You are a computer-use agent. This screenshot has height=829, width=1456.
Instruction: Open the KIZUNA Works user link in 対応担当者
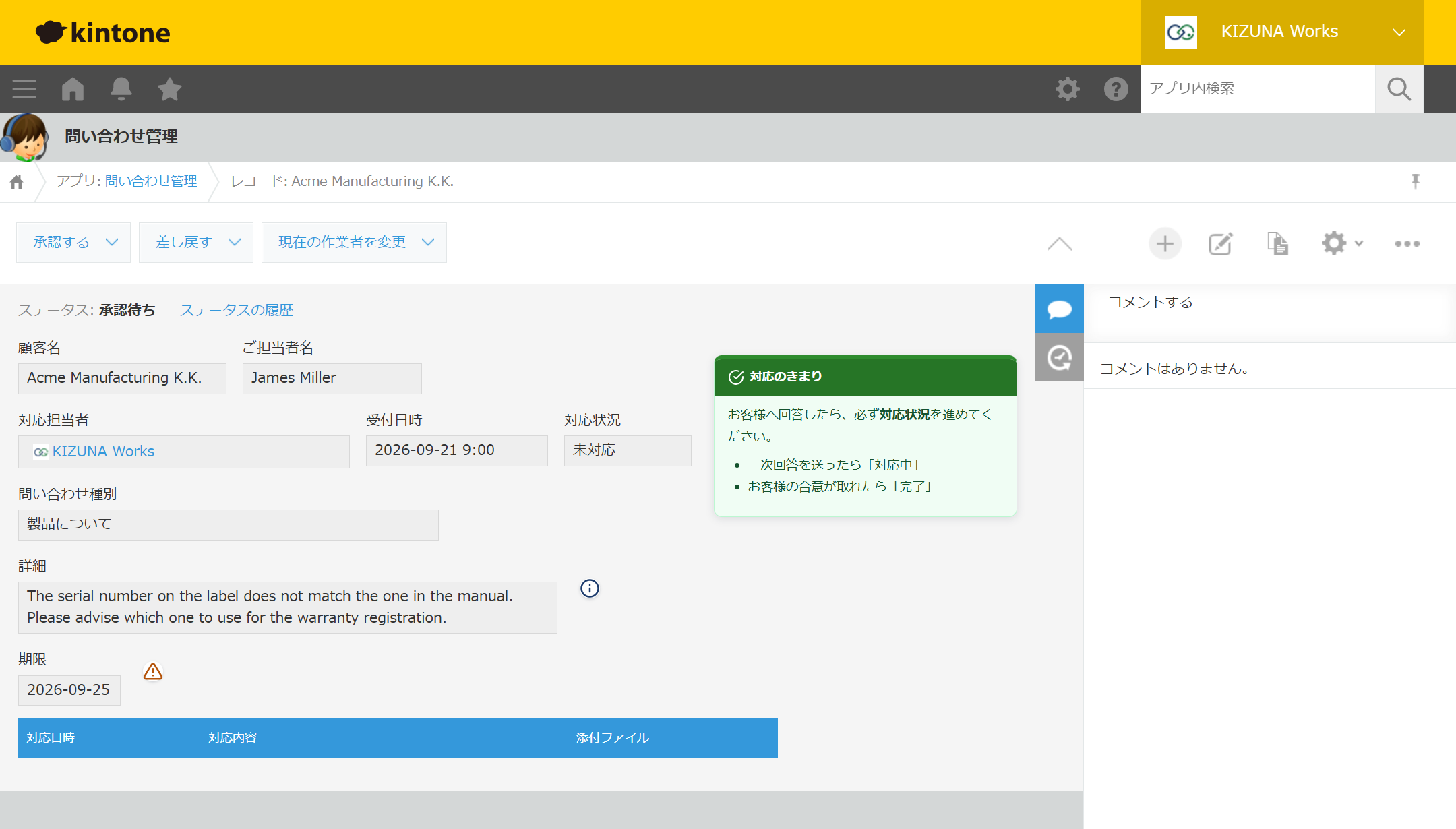(x=103, y=452)
